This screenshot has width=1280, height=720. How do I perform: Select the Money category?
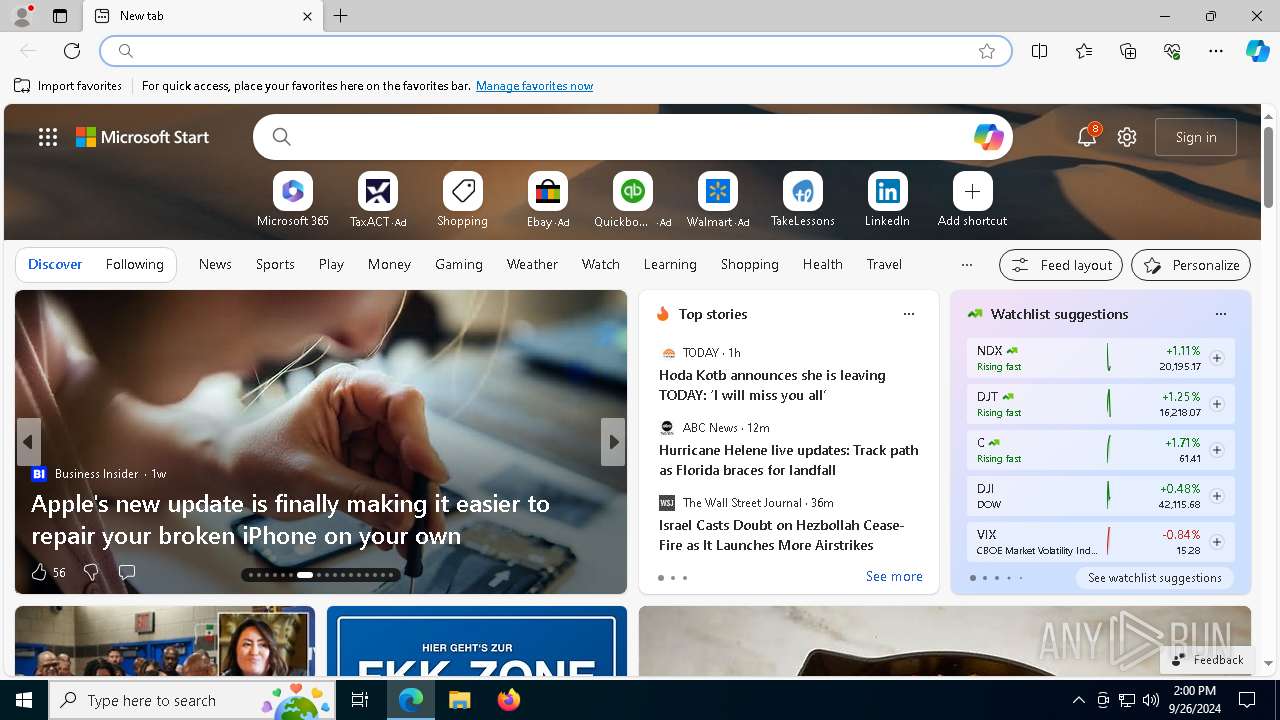tap(389, 264)
